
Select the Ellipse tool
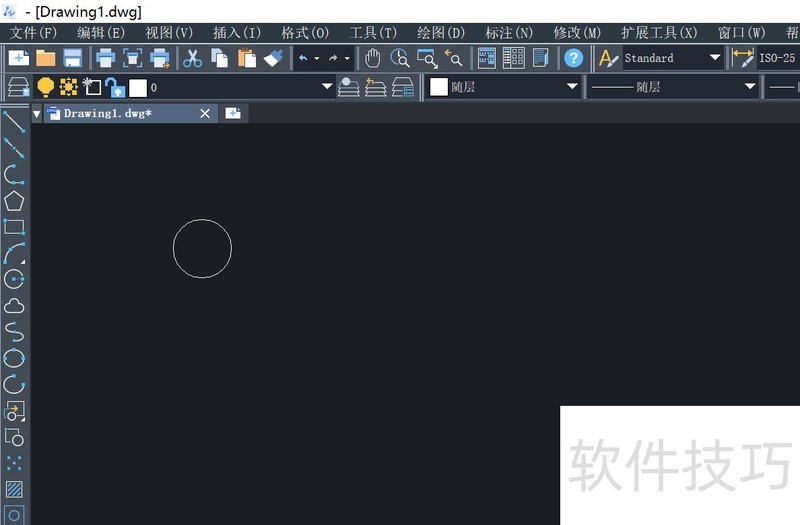(14, 358)
